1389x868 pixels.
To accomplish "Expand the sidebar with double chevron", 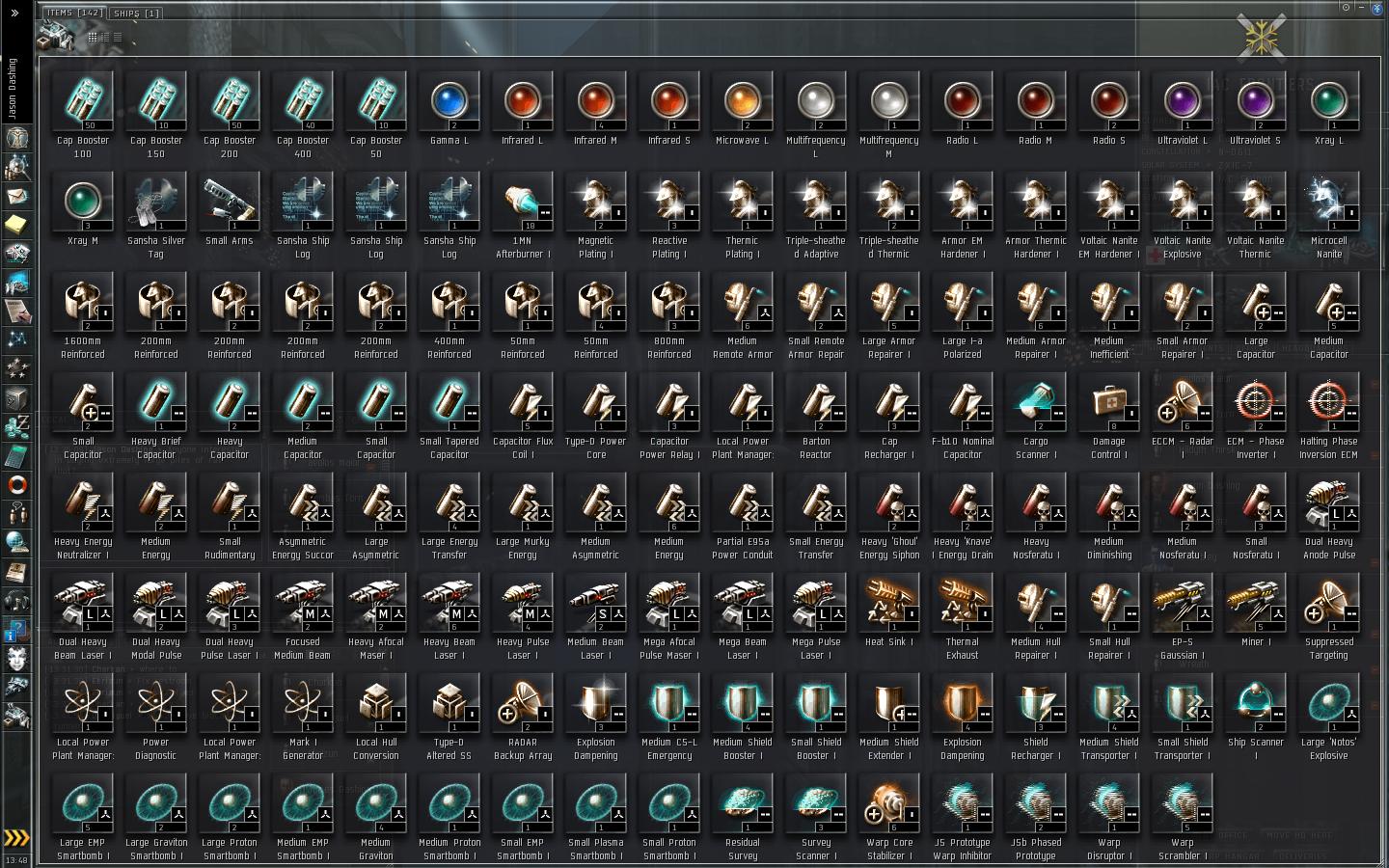I will point(14,13).
